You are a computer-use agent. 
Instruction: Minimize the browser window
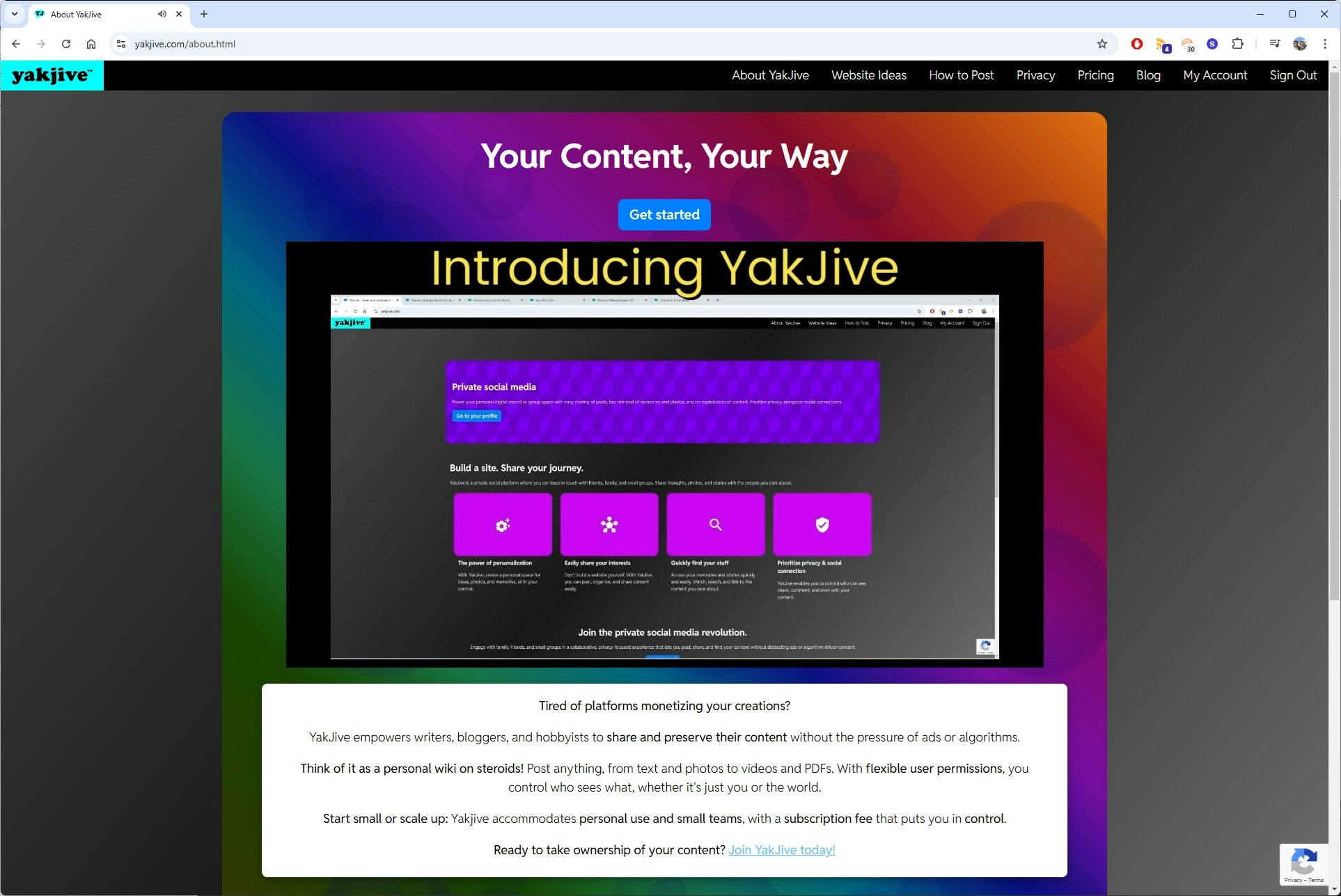pos(1260,14)
